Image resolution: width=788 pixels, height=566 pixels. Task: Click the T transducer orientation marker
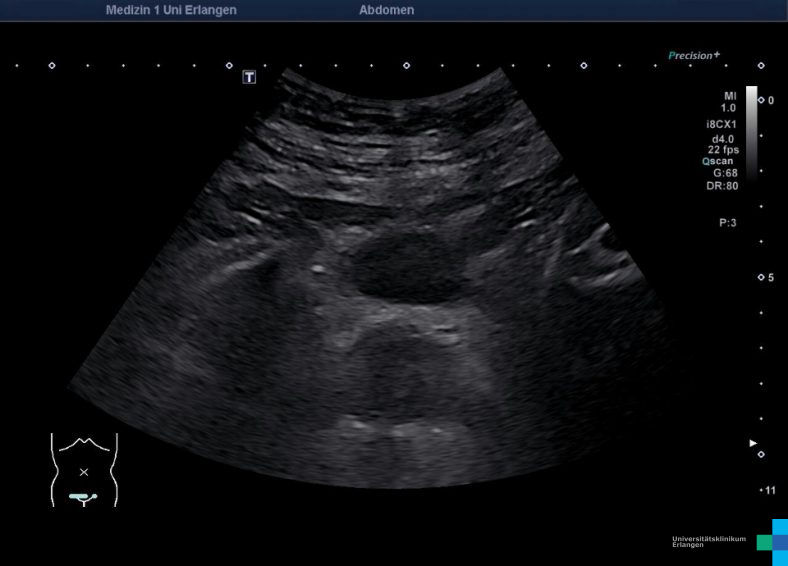click(249, 77)
